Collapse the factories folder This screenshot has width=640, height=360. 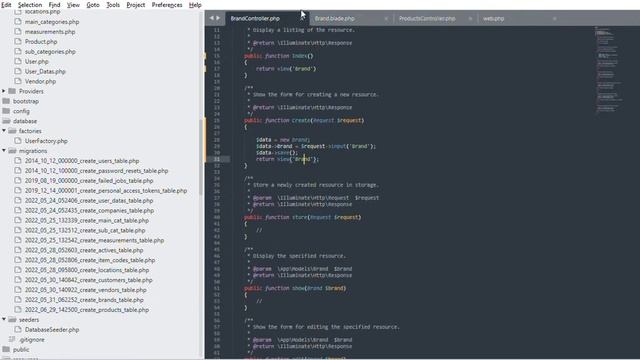[4, 131]
